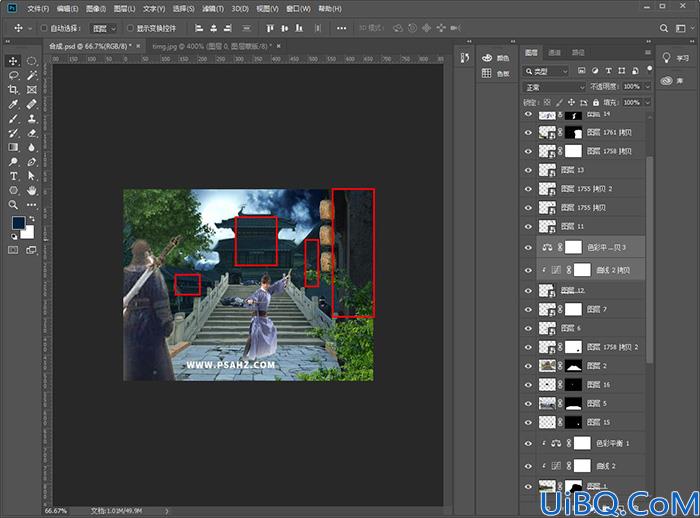Select the Eyedropper tool
This screenshot has height=518, width=700.
tap(13, 104)
